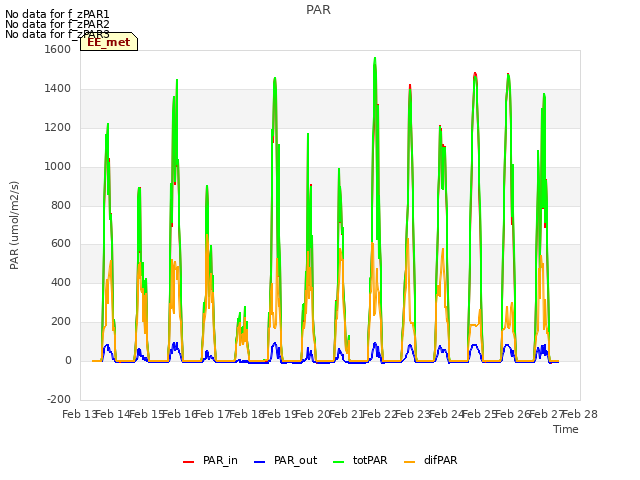Click the 200 y-axis tick label

point(61,322)
